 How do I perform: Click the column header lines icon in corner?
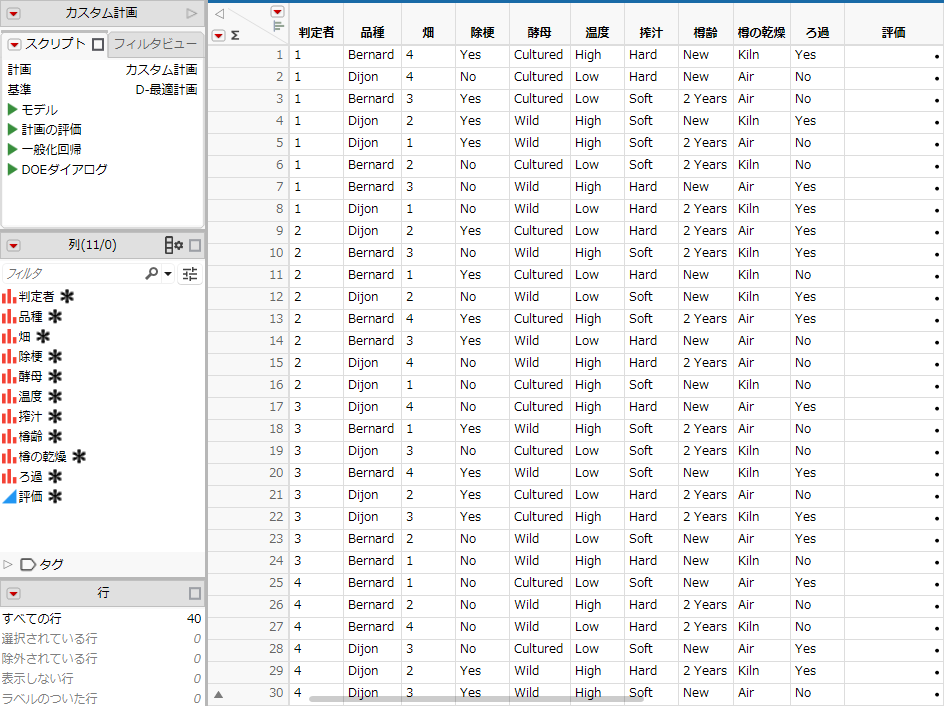tap(278, 26)
